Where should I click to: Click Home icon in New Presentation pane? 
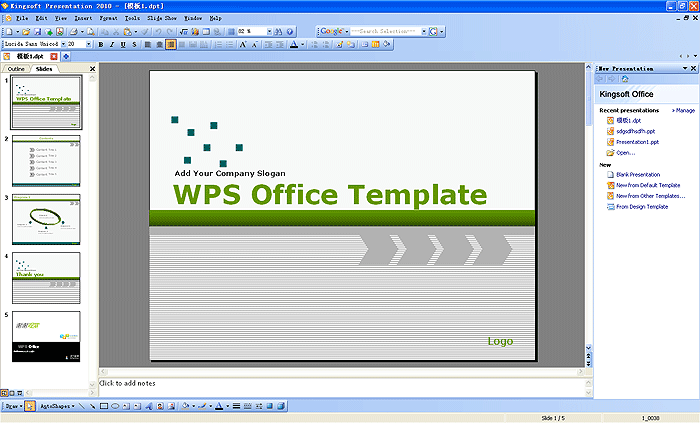tap(625, 79)
